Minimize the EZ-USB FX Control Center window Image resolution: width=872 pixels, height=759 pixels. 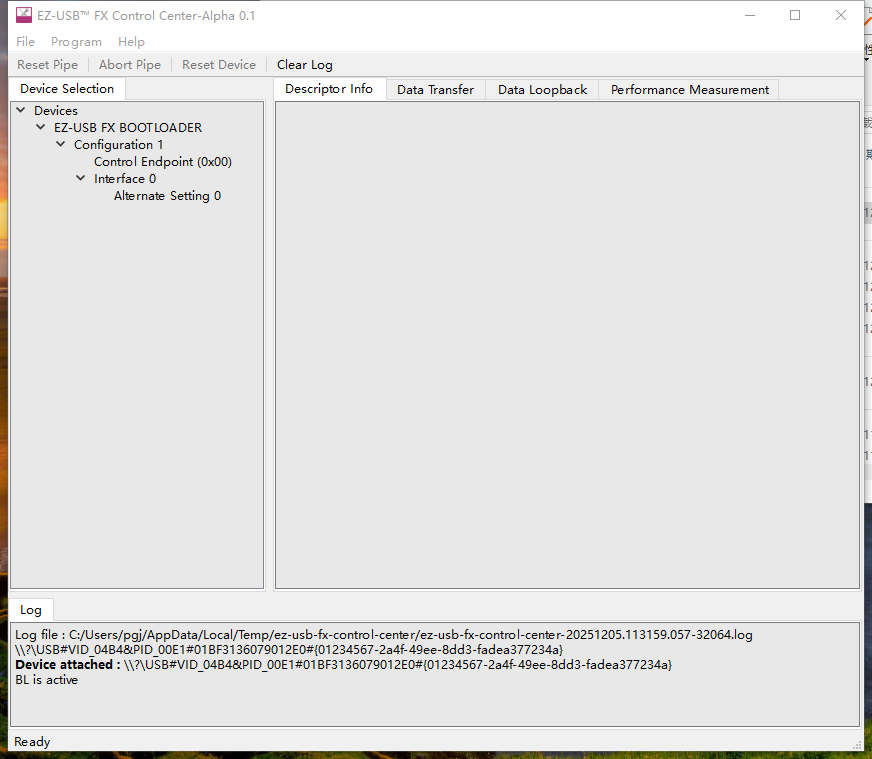(750, 16)
